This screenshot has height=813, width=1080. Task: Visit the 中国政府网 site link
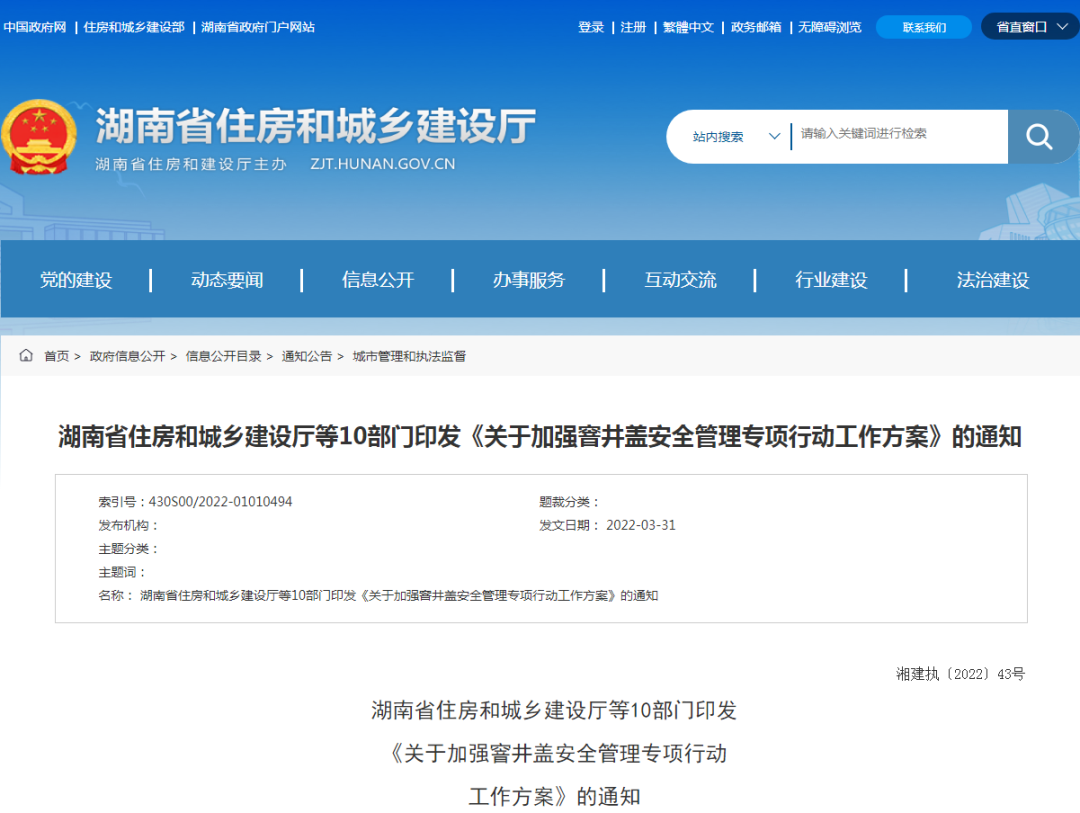[x=37, y=27]
